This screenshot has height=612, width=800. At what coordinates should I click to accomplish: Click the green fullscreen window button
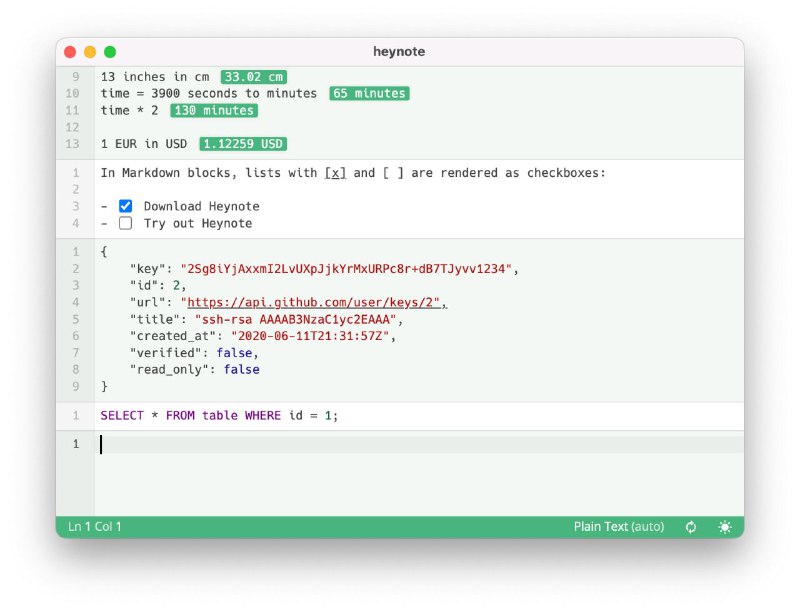tap(110, 52)
